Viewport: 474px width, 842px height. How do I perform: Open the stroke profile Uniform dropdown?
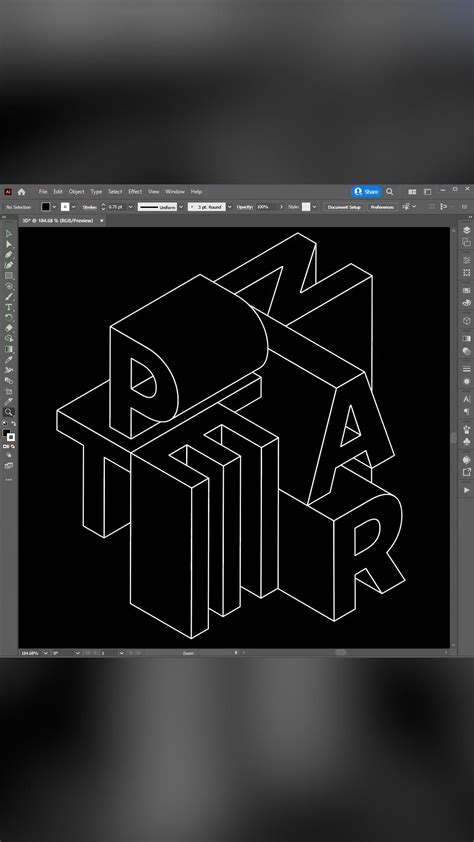[x=181, y=207]
